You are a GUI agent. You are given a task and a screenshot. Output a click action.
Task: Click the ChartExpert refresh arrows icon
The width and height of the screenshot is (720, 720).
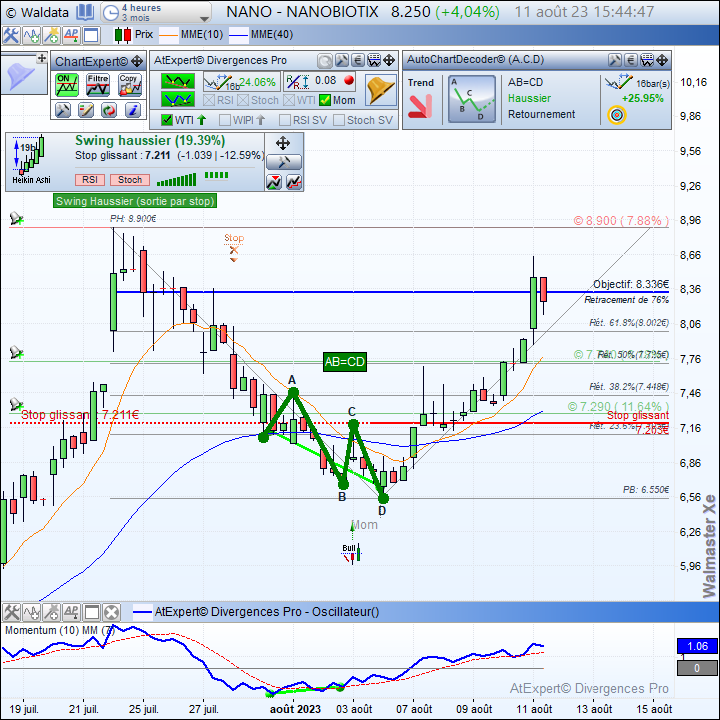pos(109,110)
